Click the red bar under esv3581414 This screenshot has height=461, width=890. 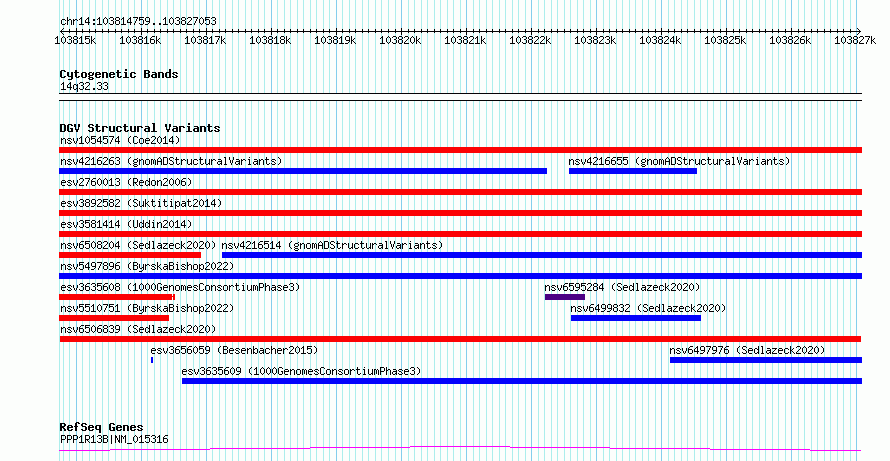pos(460,234)
